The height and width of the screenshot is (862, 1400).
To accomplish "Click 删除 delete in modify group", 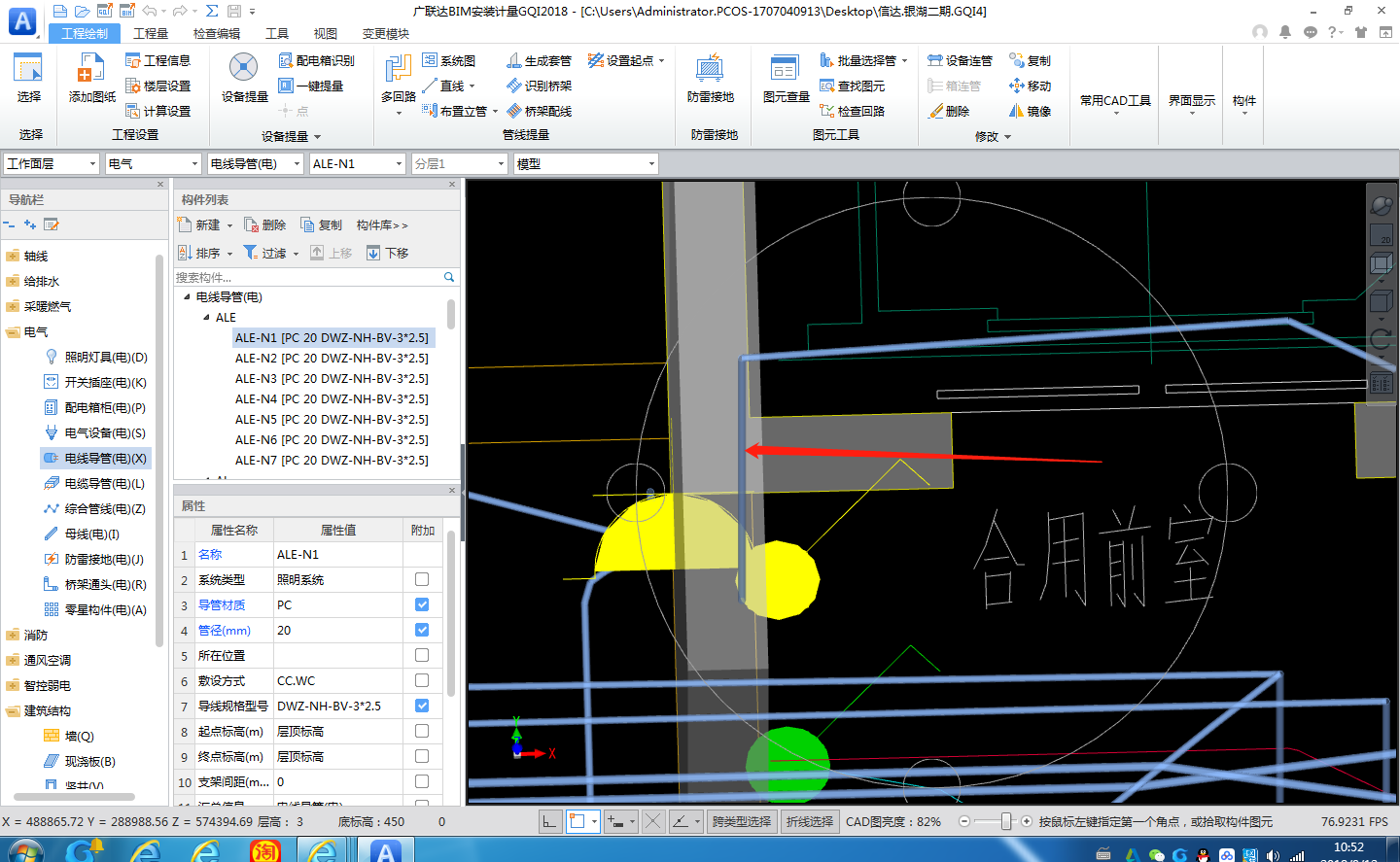I will tap(948, 111).
